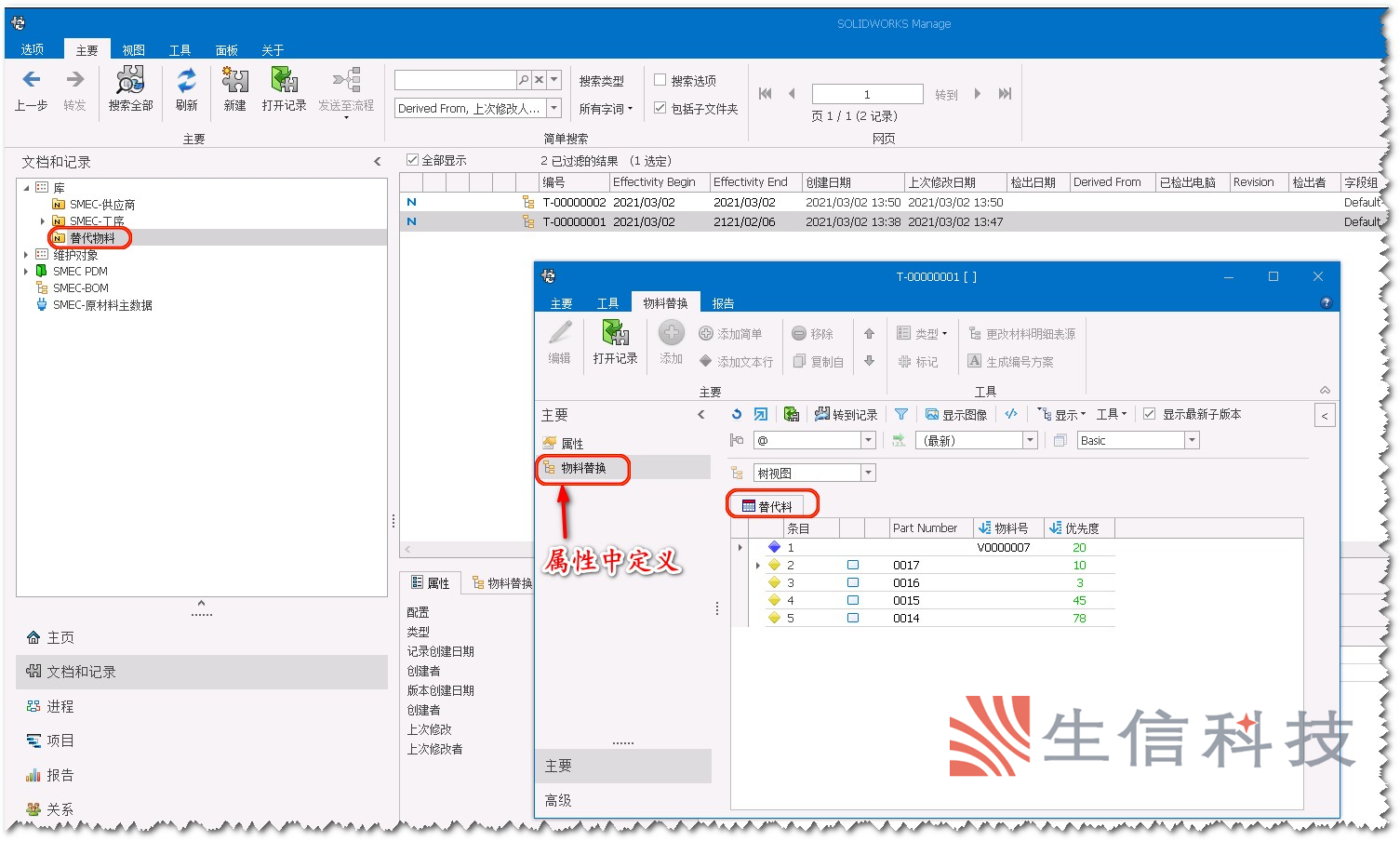Click the filter funnel icon in BOM toolbar
1400x841 pixels.
(900, 414)
